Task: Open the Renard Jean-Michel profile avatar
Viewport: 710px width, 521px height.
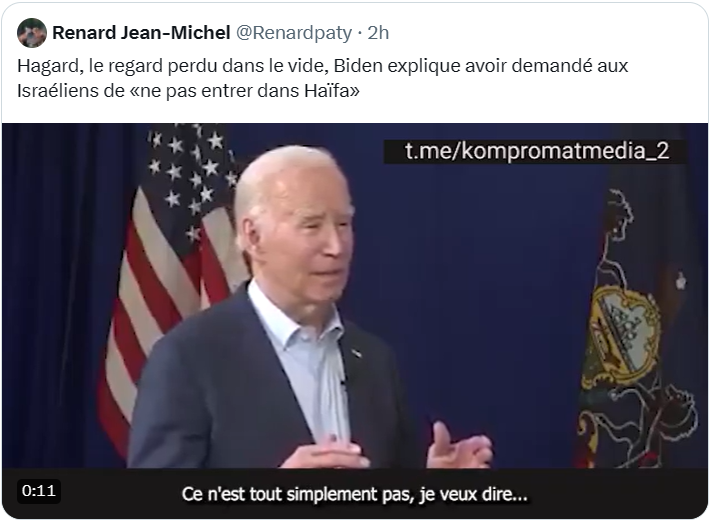Action: click(x=32, y=33)
